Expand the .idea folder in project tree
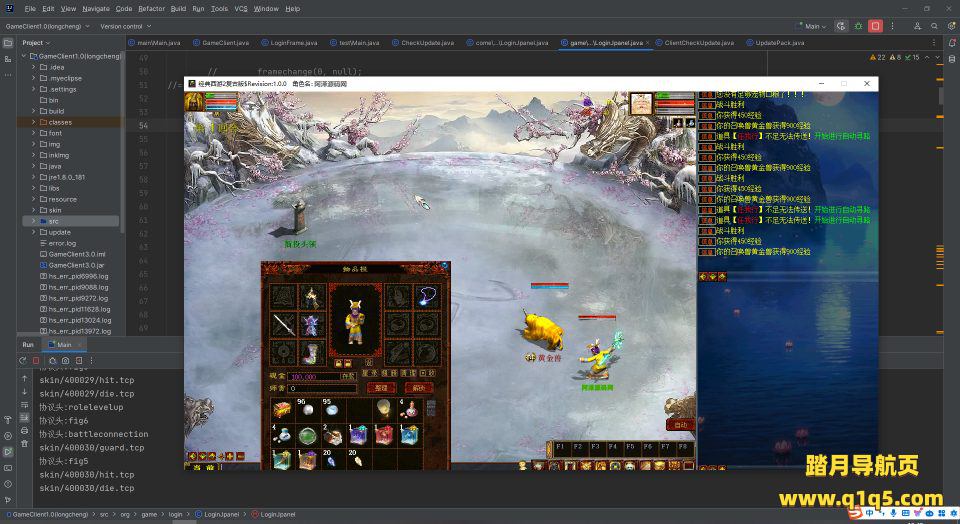This screenshot has height=524, width=960. [29, 67]
